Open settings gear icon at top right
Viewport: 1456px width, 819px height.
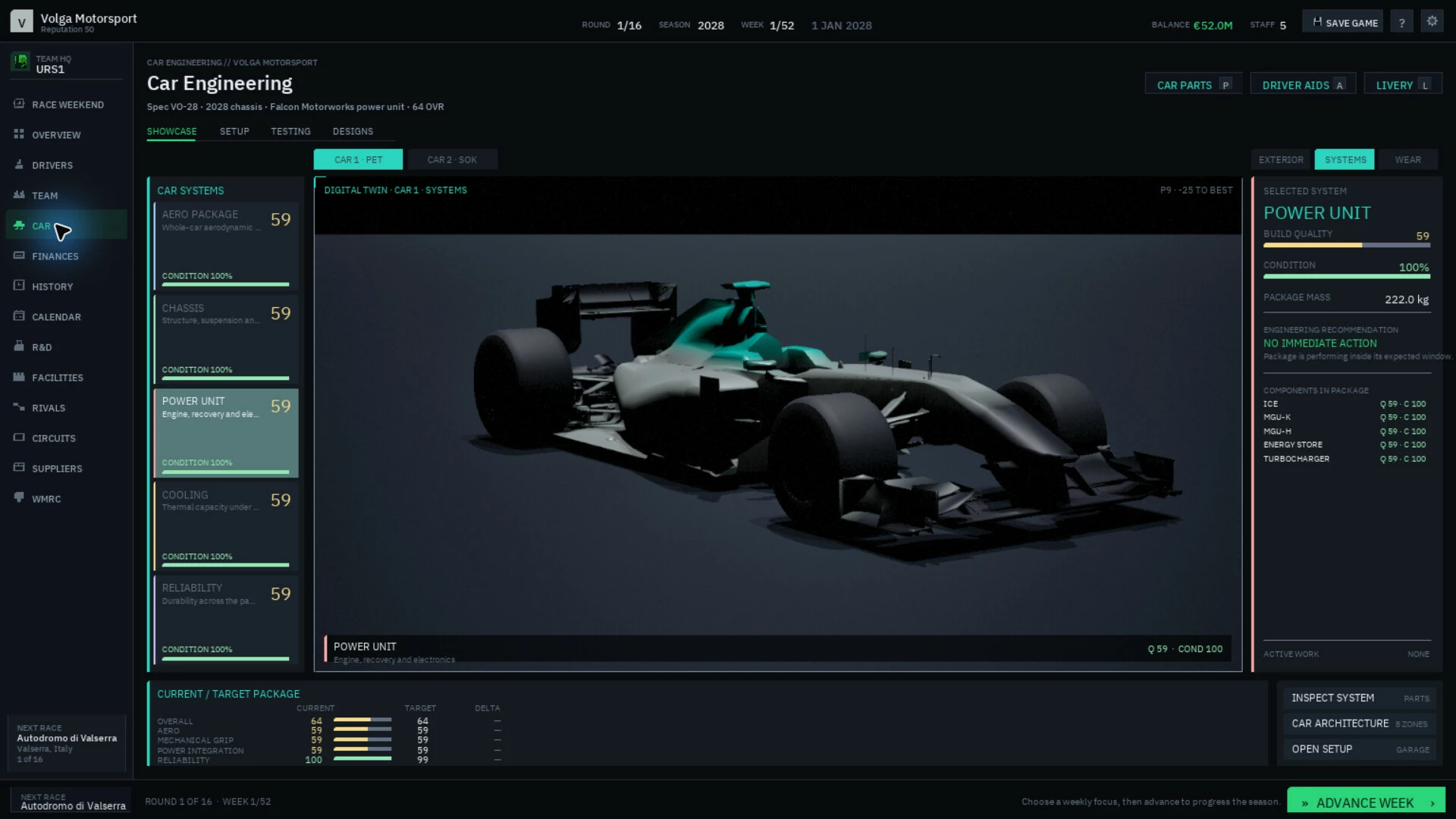click(1432, 21)
